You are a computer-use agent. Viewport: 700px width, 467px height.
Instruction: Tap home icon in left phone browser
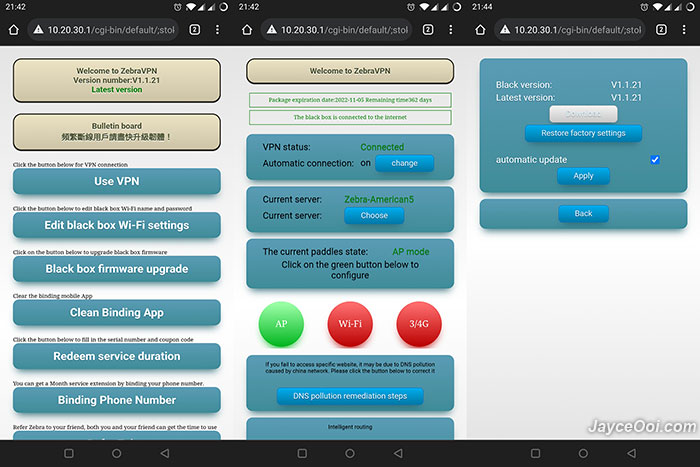click(x=14, y=30)
